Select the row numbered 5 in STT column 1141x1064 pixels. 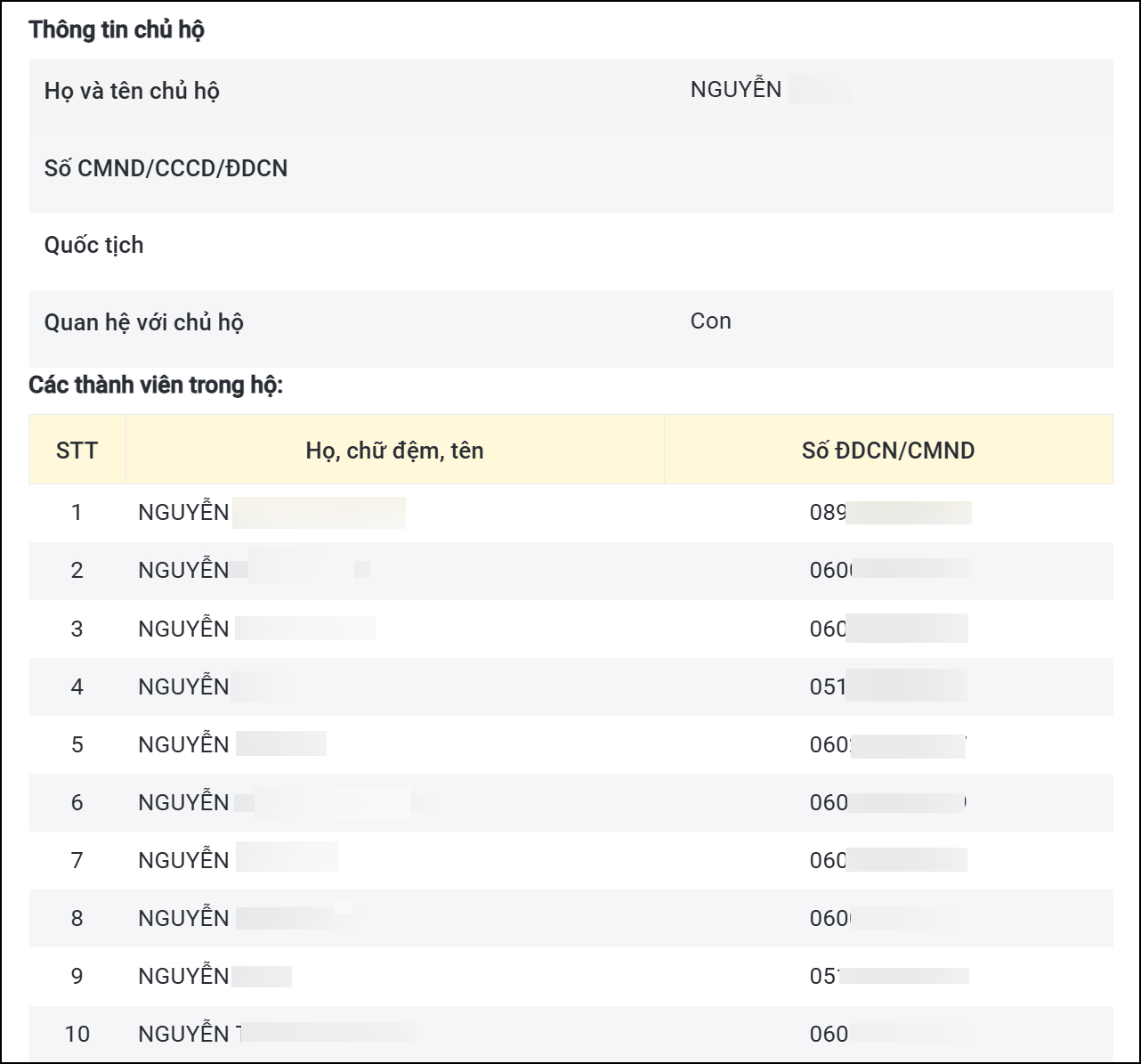[x=570, y=744]
